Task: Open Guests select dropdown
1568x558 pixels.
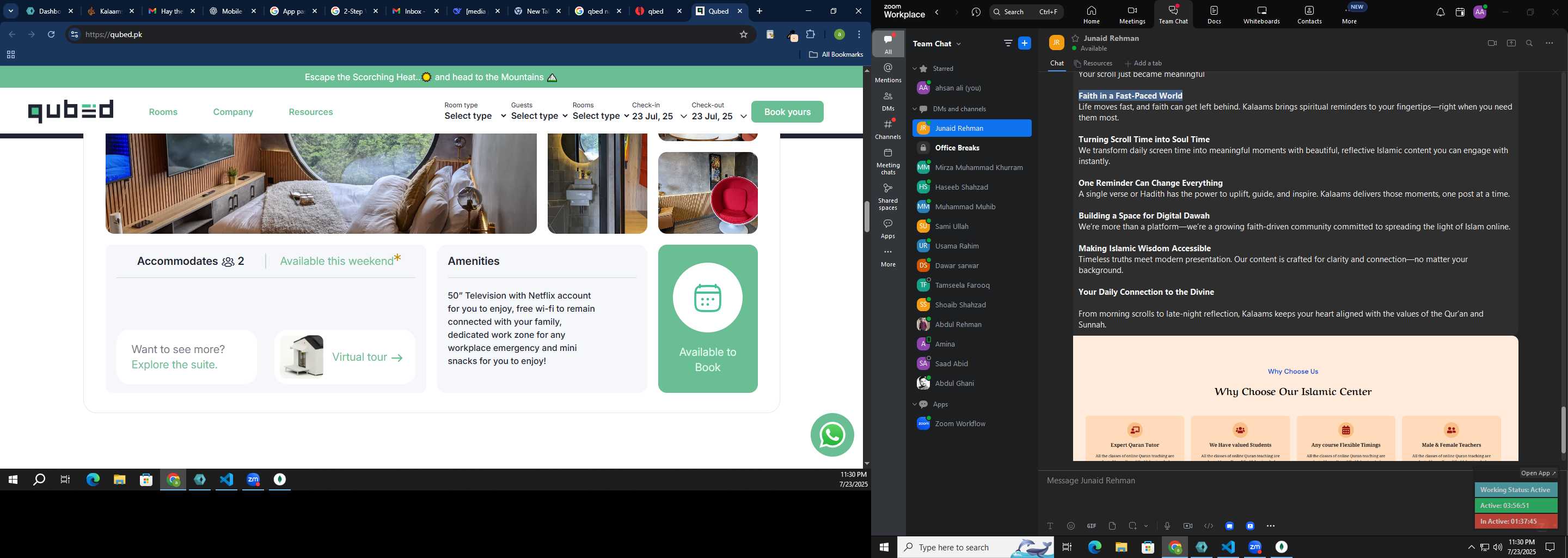Action: coord(540,116)
